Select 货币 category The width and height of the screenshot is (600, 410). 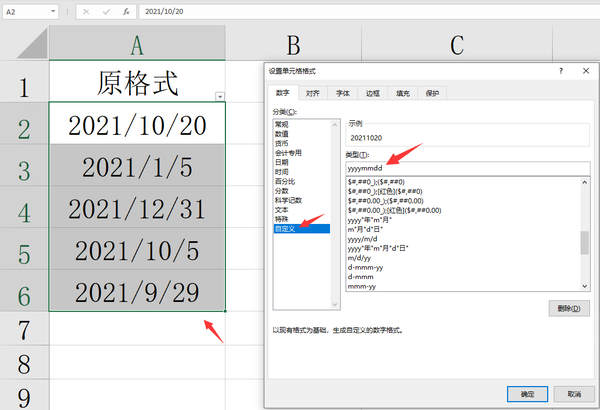[302, 144]
